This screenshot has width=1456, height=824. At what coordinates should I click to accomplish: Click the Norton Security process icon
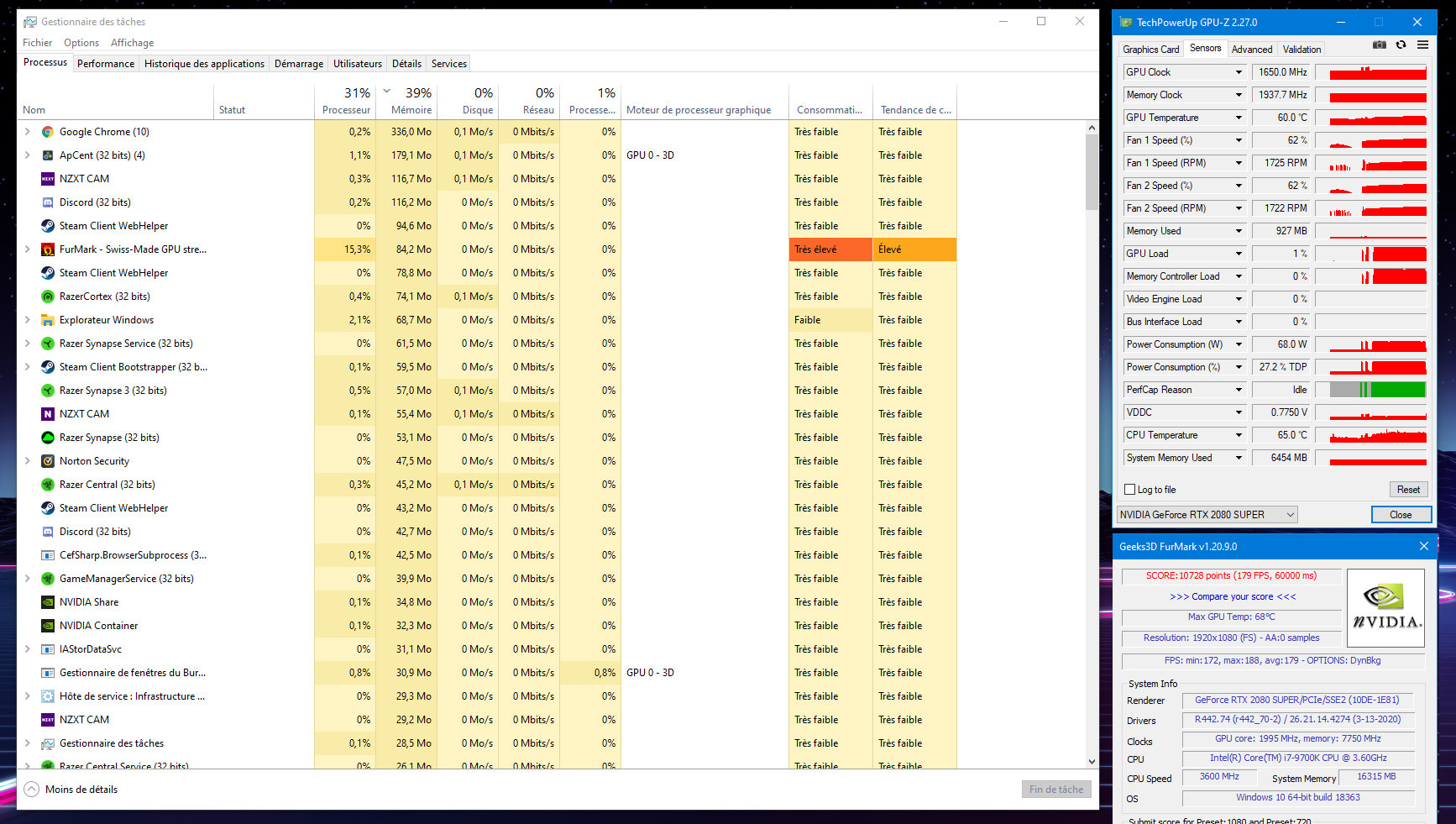(48, 461)
